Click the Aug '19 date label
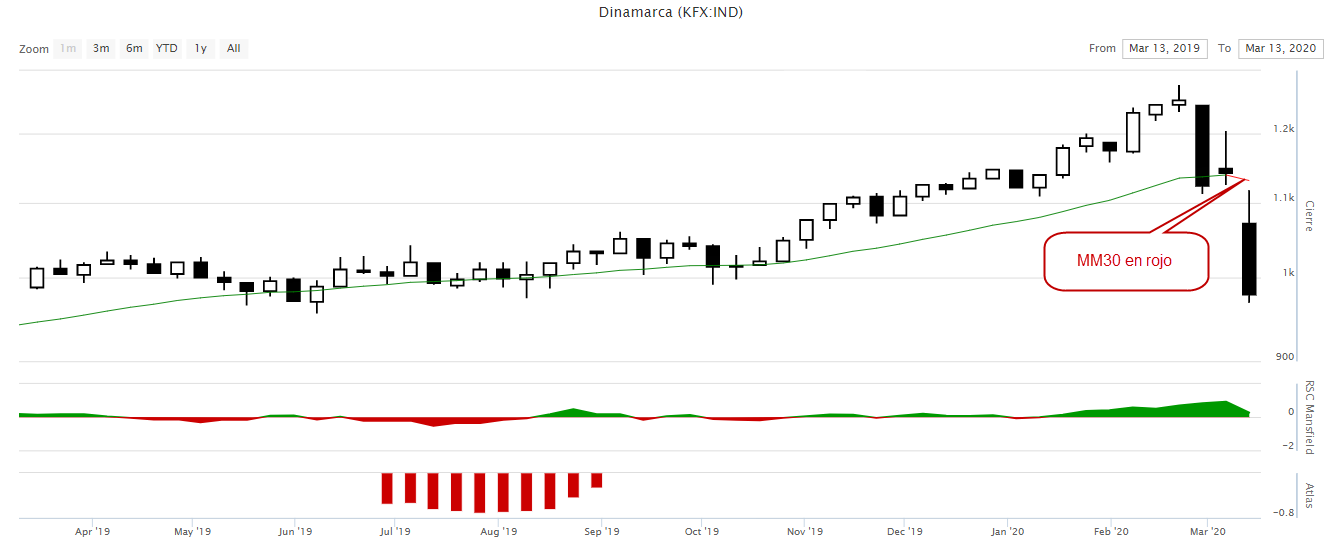This screenshot has width=1333, height=555. pyautogui.click(x=498, y=532)
